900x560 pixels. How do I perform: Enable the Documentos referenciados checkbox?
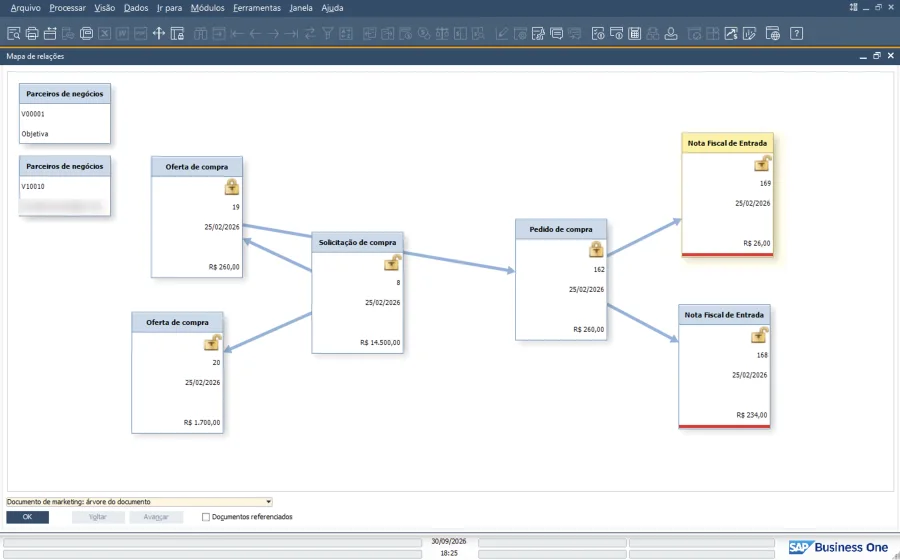pyautogui.click(x=205, y=517)
